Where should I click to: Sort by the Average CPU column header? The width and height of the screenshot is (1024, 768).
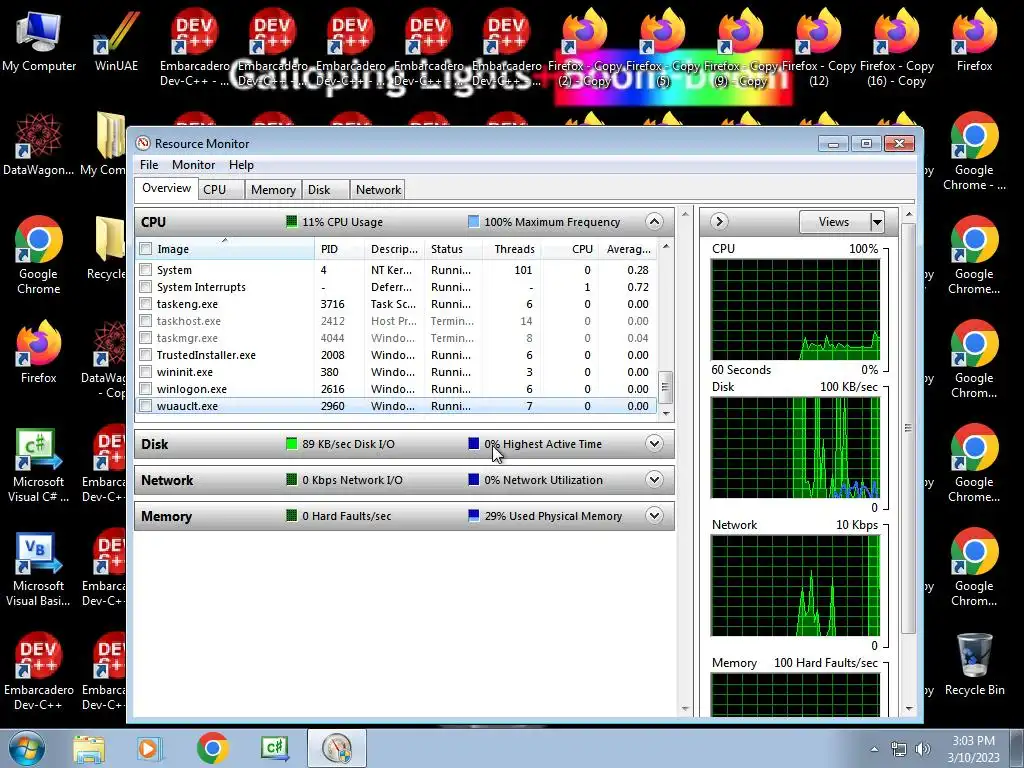click(628, 249)
